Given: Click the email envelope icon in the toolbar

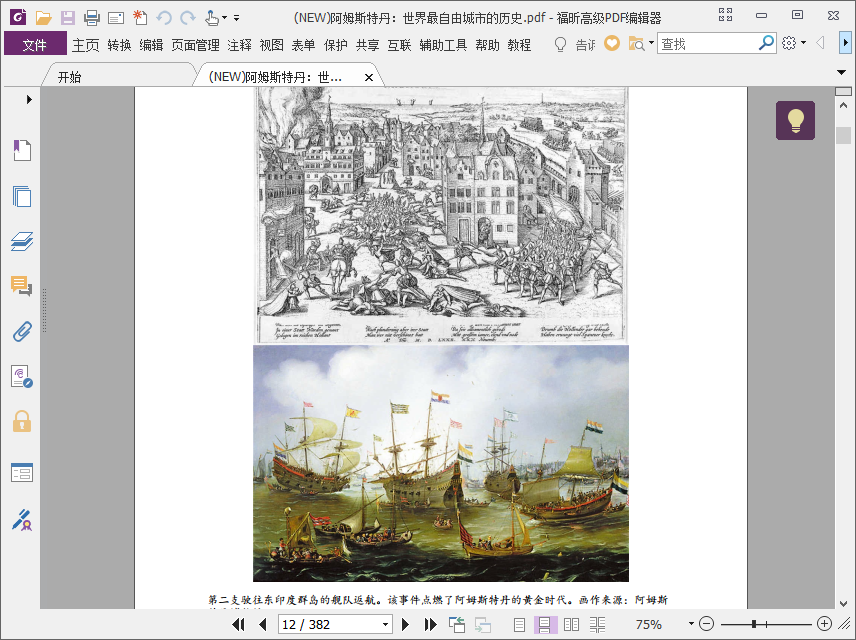Looking at the screenshot, I should [x=116, y=19].
